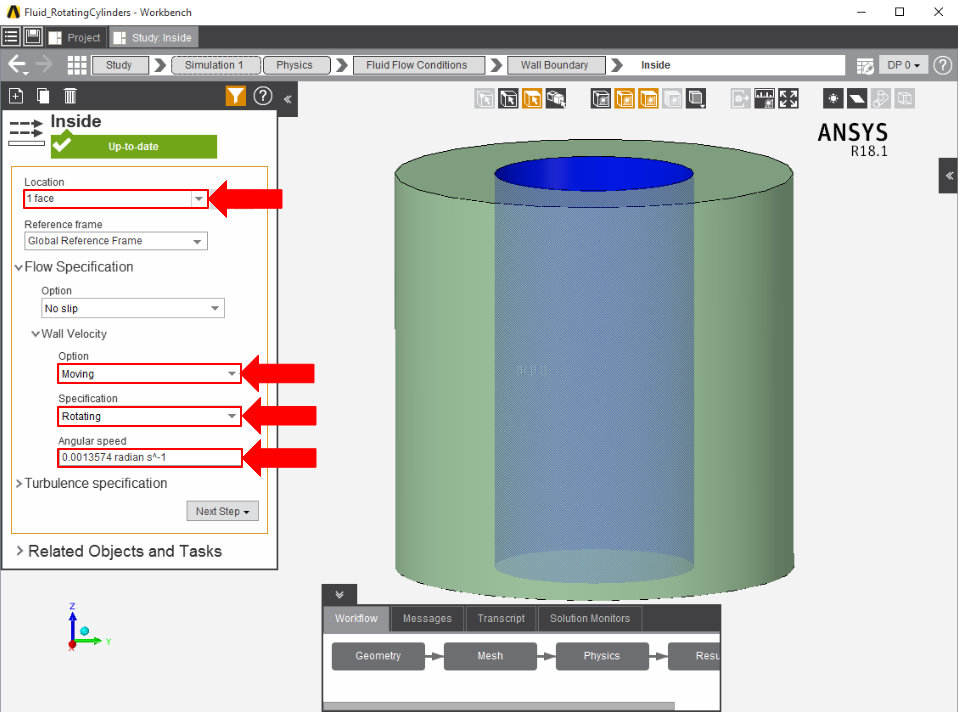Open panel help question mark
This screenshot has height=712, width=958.
point(263,96)
